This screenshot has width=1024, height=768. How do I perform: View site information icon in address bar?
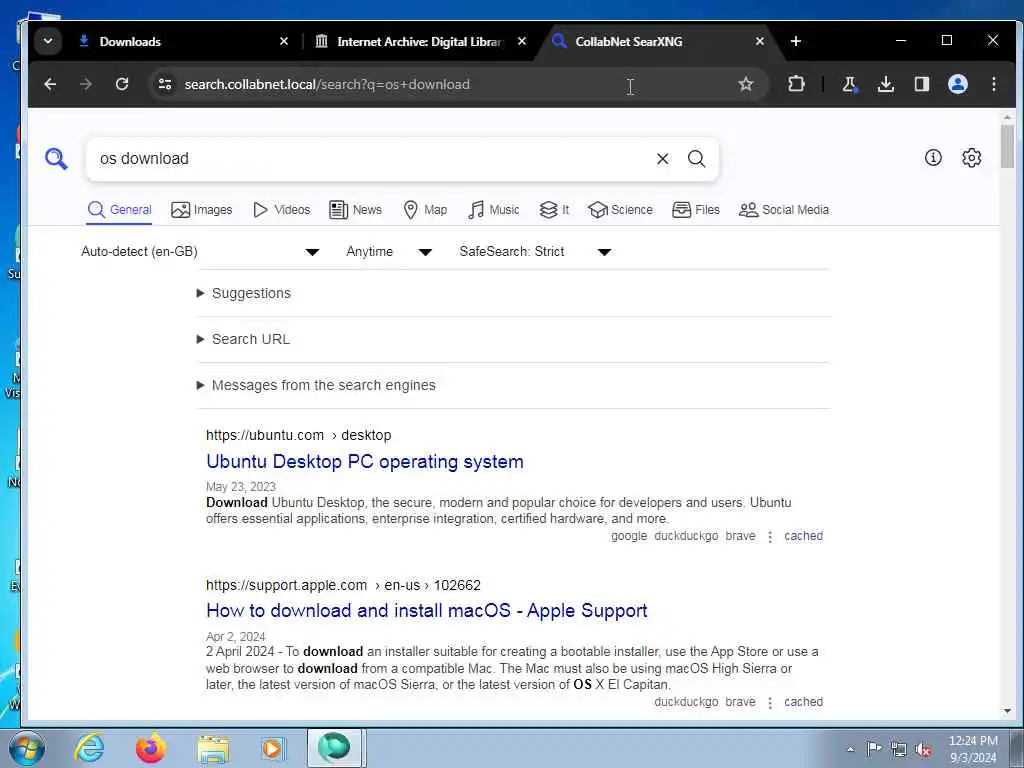click(165, 84)
